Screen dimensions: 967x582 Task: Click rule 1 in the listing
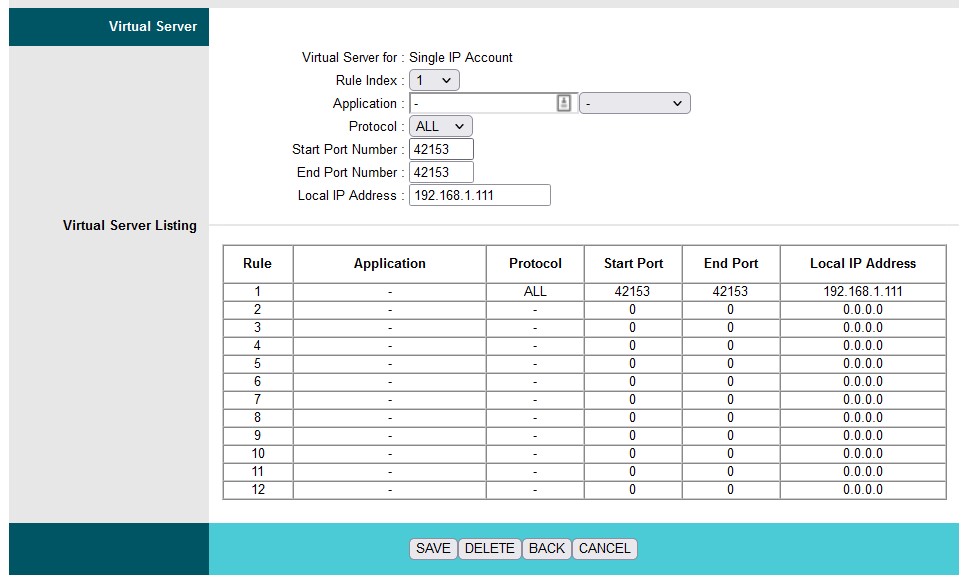[x=258, y=292]
